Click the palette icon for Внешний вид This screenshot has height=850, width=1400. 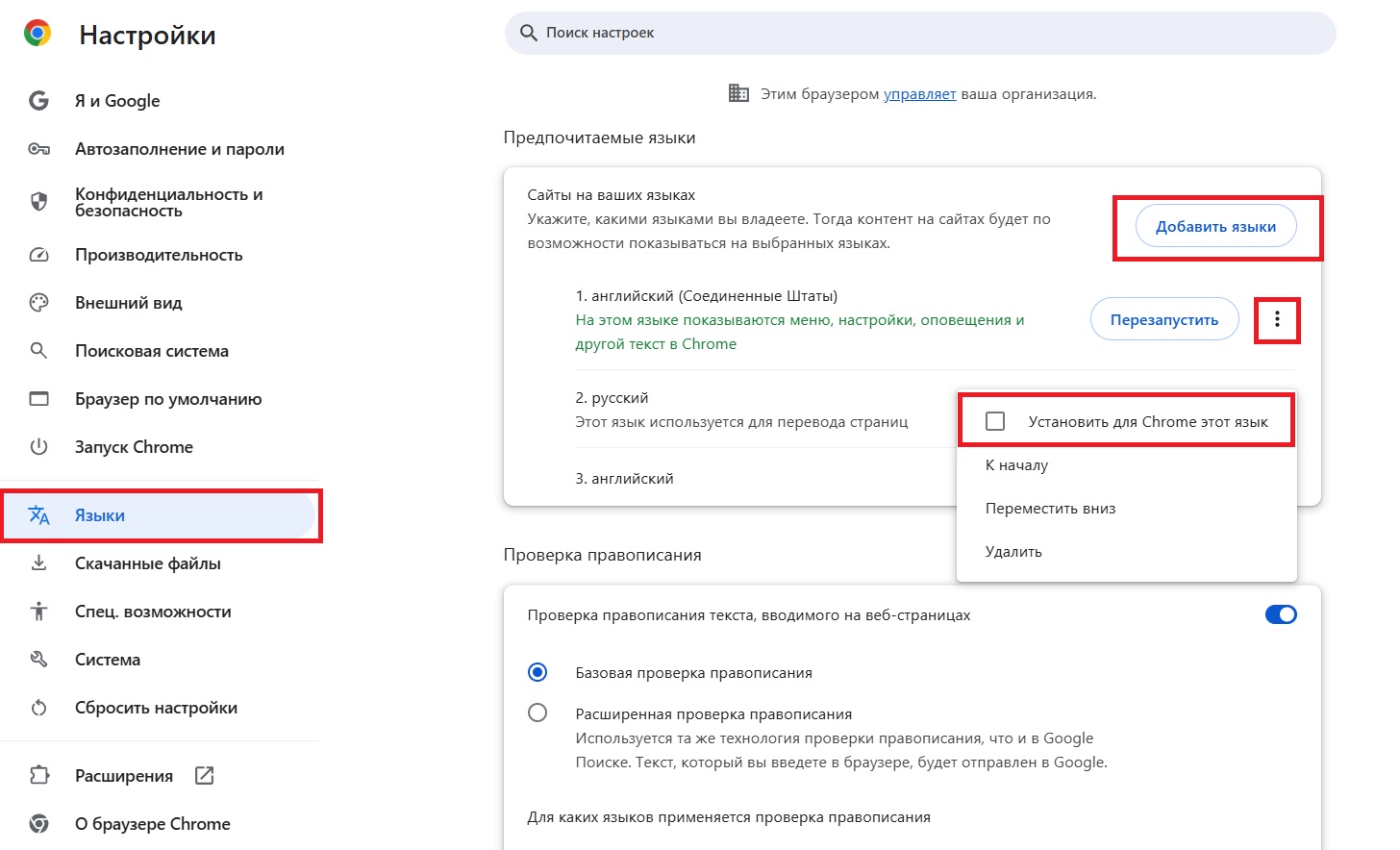pyautogui.click(x=38, y=303)
